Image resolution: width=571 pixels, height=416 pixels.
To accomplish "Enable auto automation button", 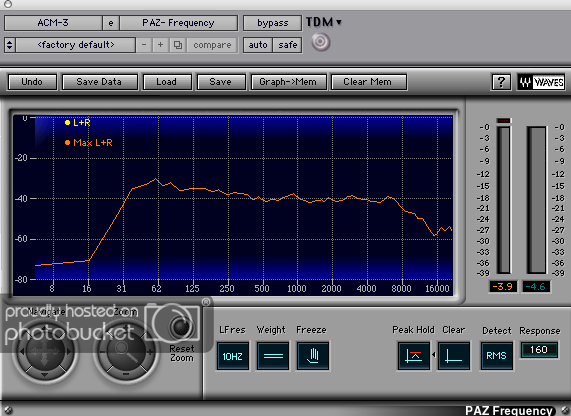I will pyautogui.click(x=258, y=45).
